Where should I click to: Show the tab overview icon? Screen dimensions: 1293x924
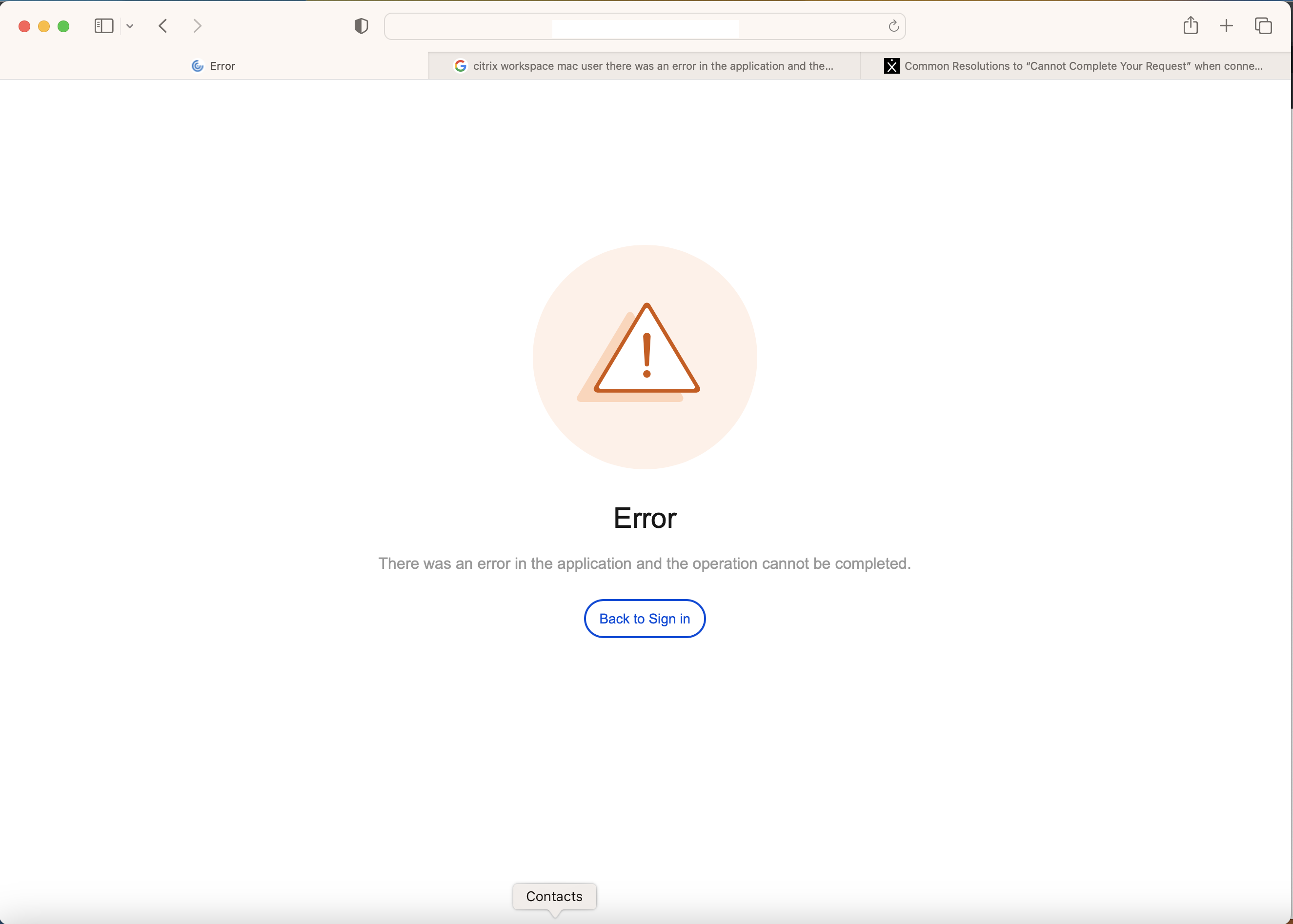pos(1263,25)
